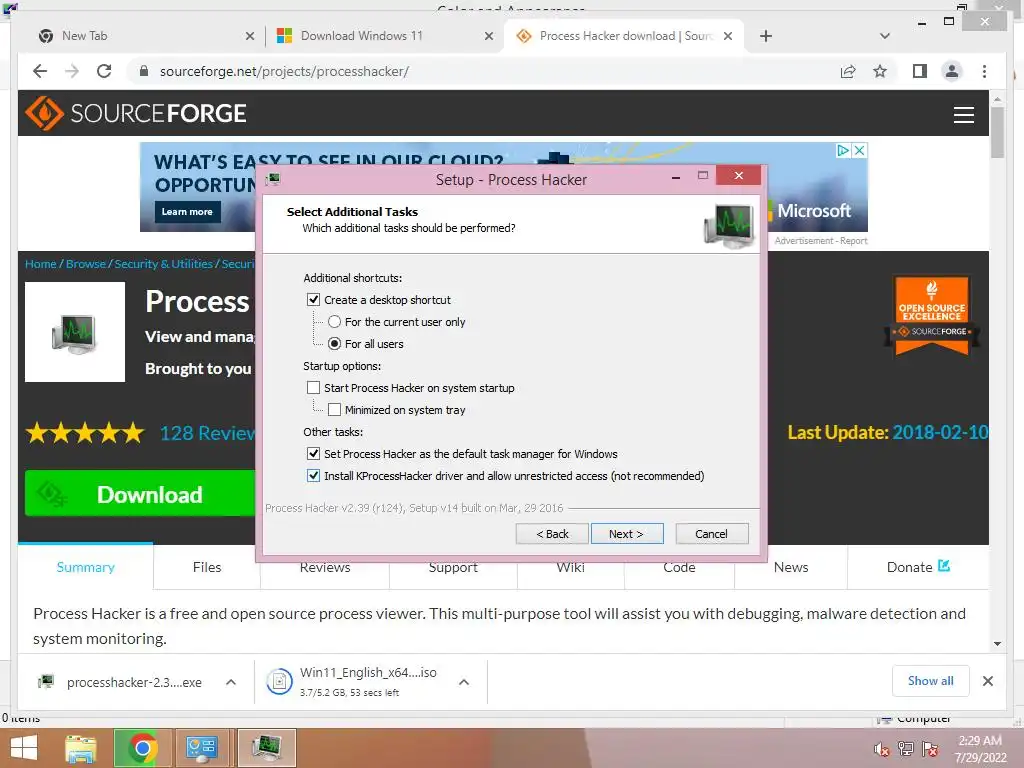Click the Control Panel taskbar icon
The height and width of the screenshot is (768, 1024).
click(200, 748)
